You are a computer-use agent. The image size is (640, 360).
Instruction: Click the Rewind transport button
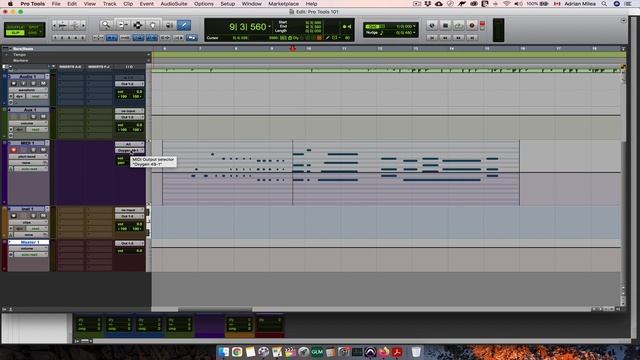(x=445, y=38)
